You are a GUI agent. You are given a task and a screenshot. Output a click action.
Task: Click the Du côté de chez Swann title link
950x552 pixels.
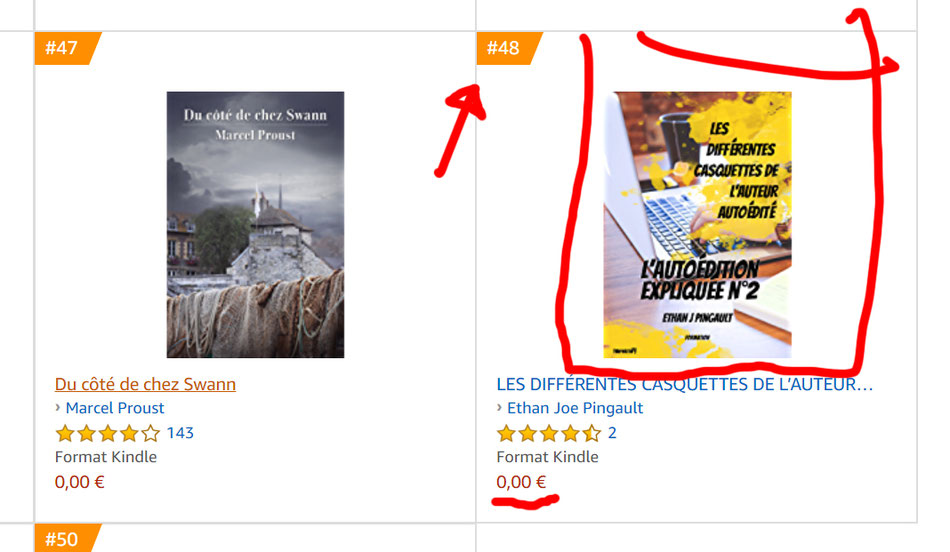tap(145, 384)
